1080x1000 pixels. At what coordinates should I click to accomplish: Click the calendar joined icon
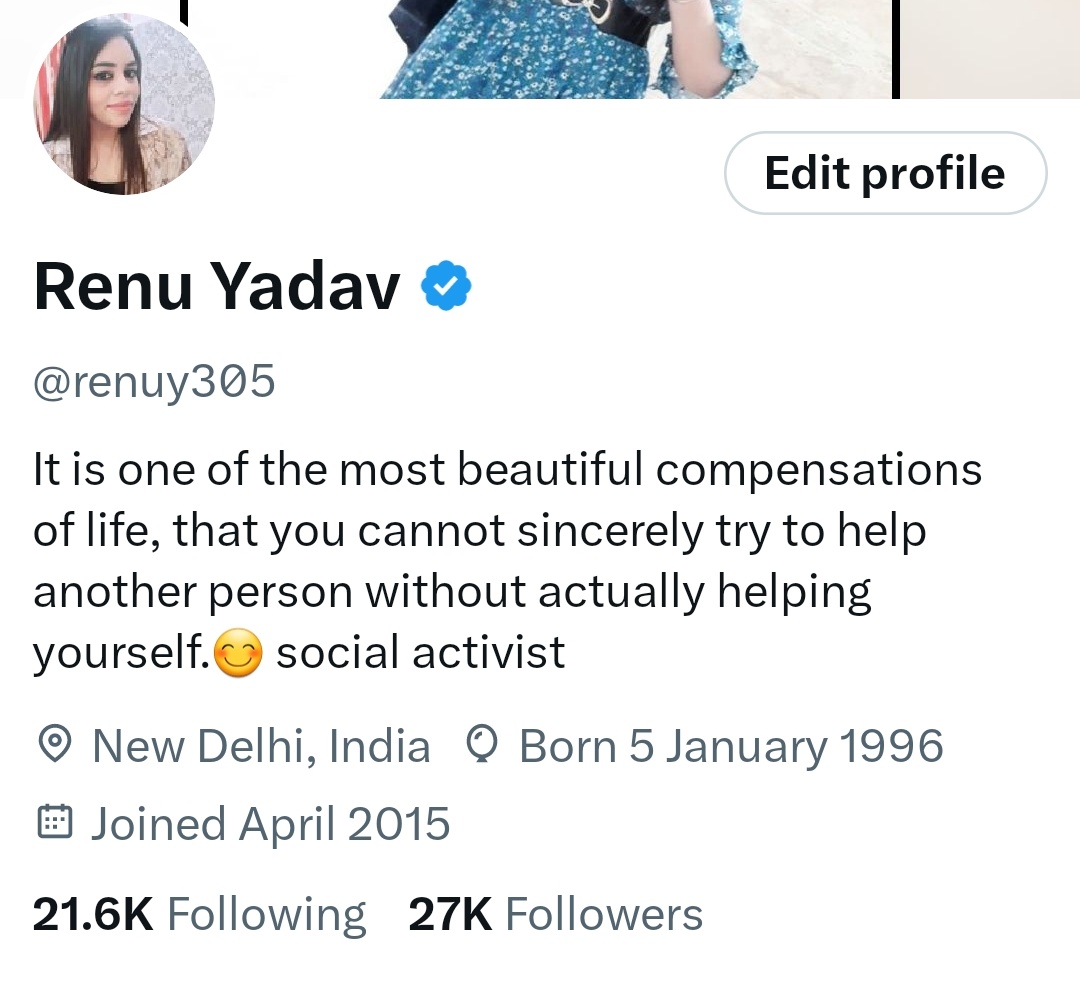click(54, 822)
